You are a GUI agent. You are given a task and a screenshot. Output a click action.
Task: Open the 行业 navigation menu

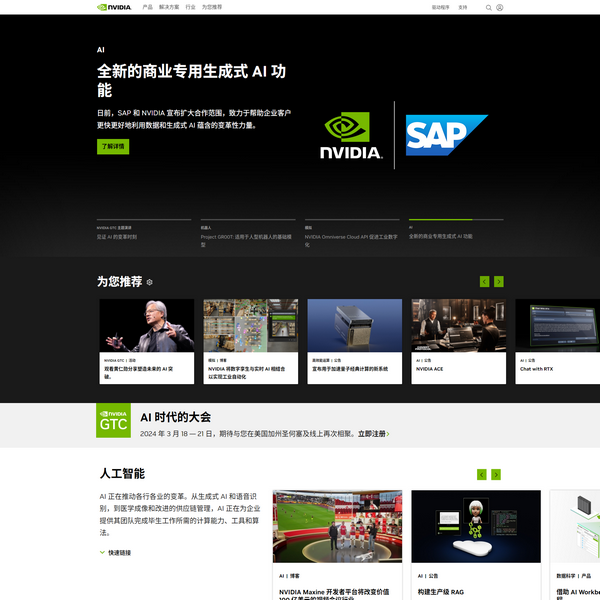[190, 7]
